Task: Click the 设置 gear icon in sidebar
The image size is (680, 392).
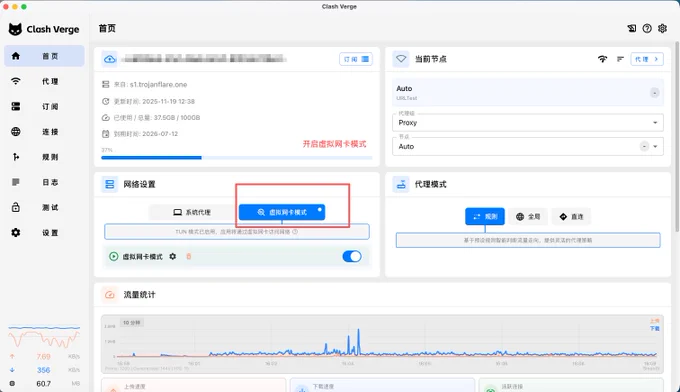Action: pos(16,232)
